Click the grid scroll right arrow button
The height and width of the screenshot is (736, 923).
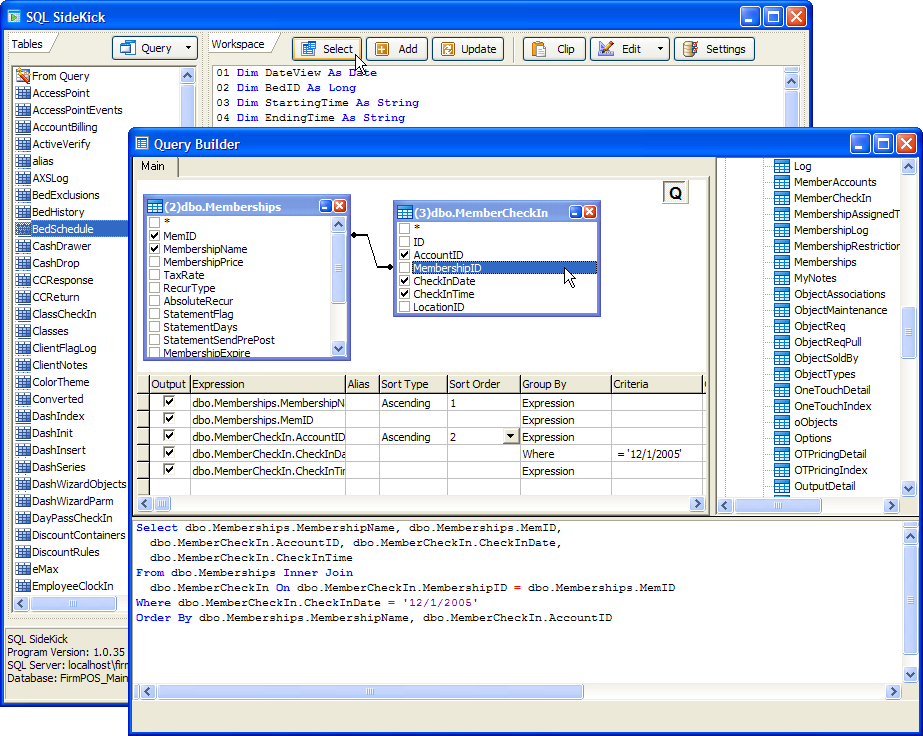coord(698,503)
